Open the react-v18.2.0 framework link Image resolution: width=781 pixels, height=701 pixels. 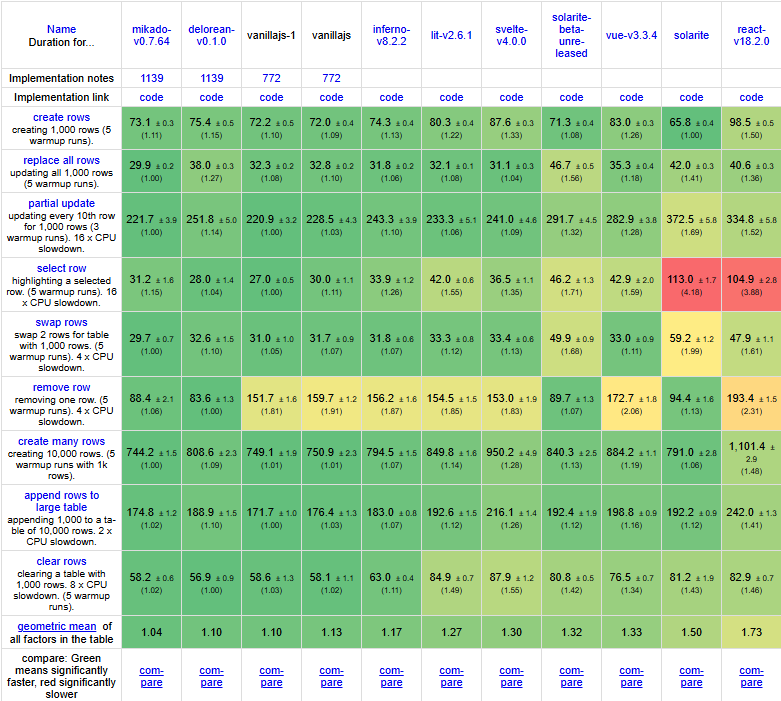[751, 35]
